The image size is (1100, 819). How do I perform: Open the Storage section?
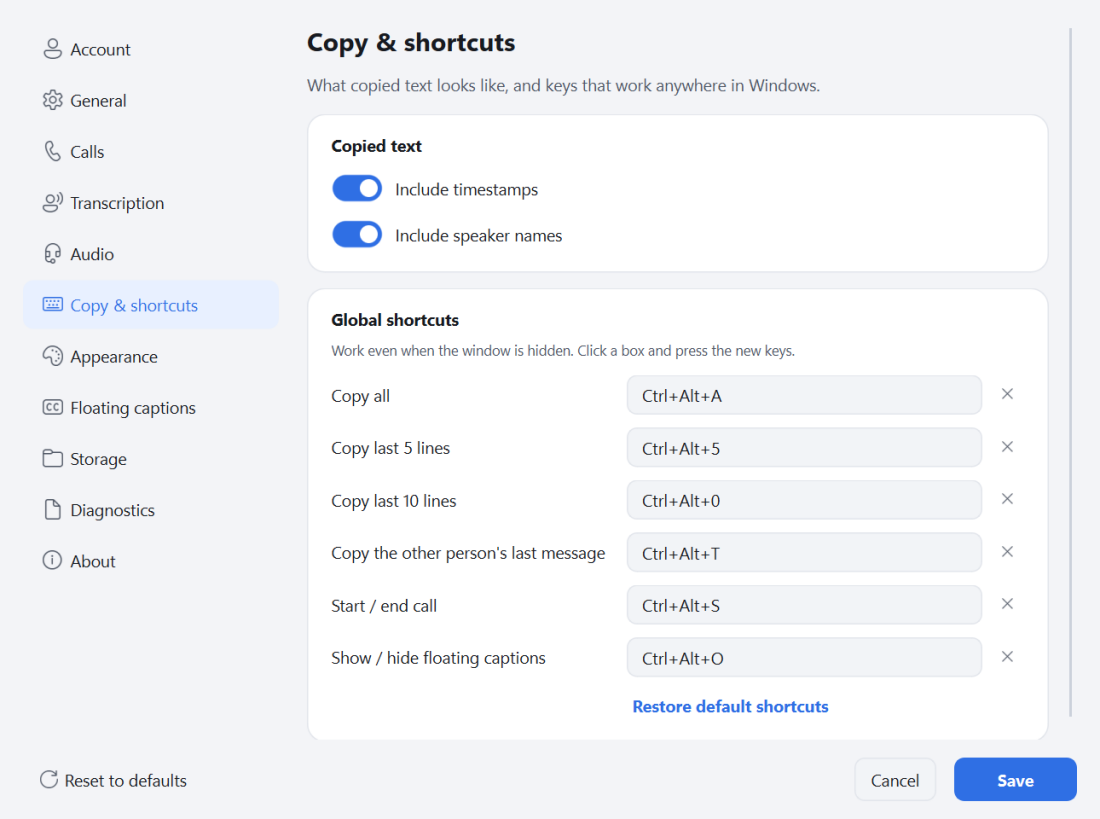pos(151,459)
